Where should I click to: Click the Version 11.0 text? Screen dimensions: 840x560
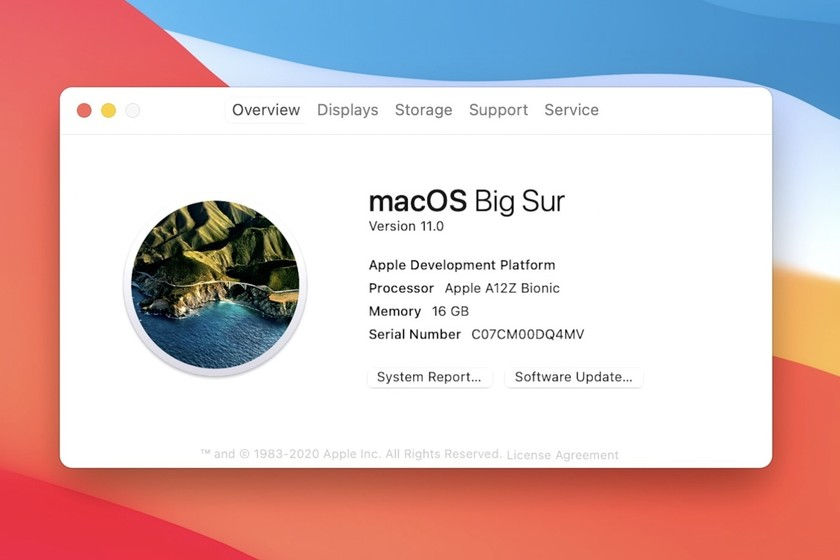(406, 226)
